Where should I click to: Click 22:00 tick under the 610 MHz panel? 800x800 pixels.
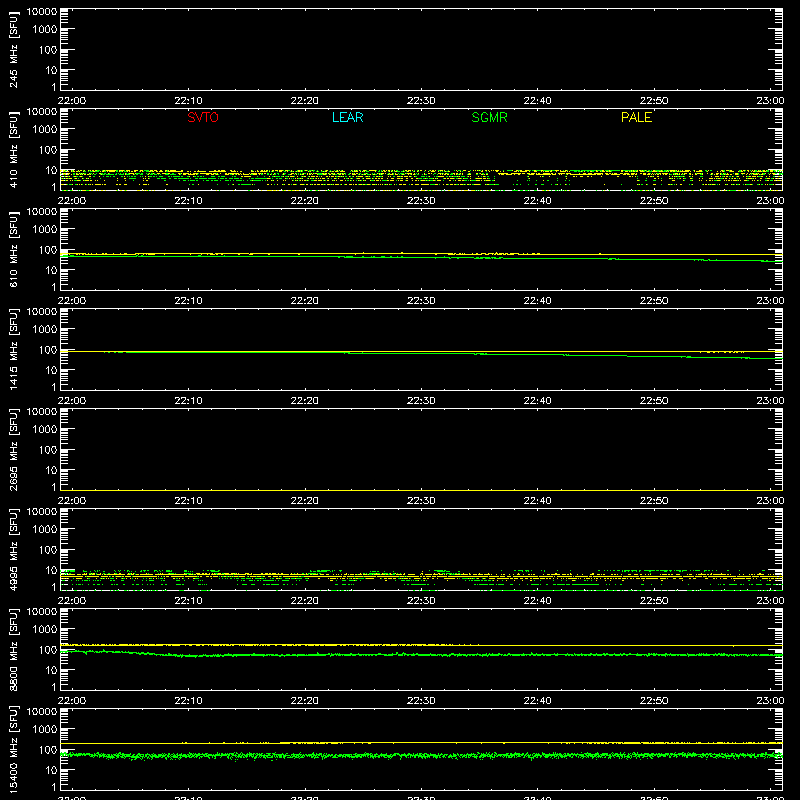(x=72, y=301)
